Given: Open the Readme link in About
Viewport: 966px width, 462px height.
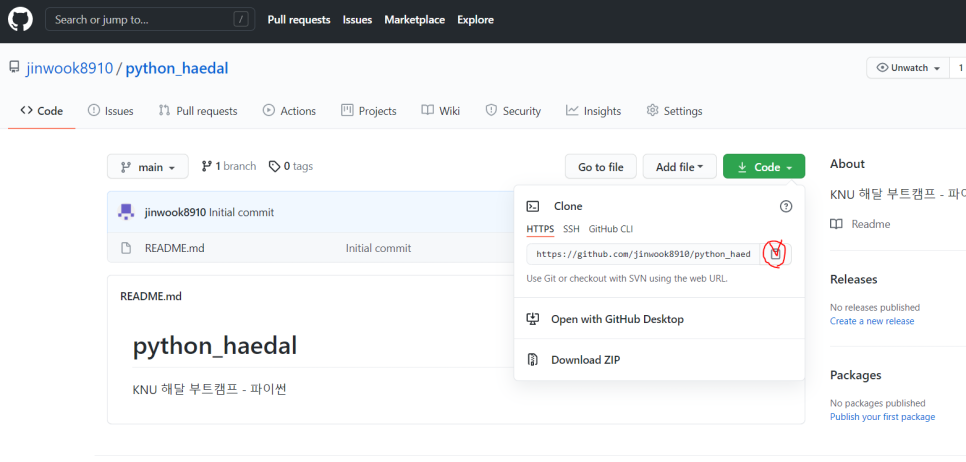Looking at the screenshot, I should (x=871, y=224).
